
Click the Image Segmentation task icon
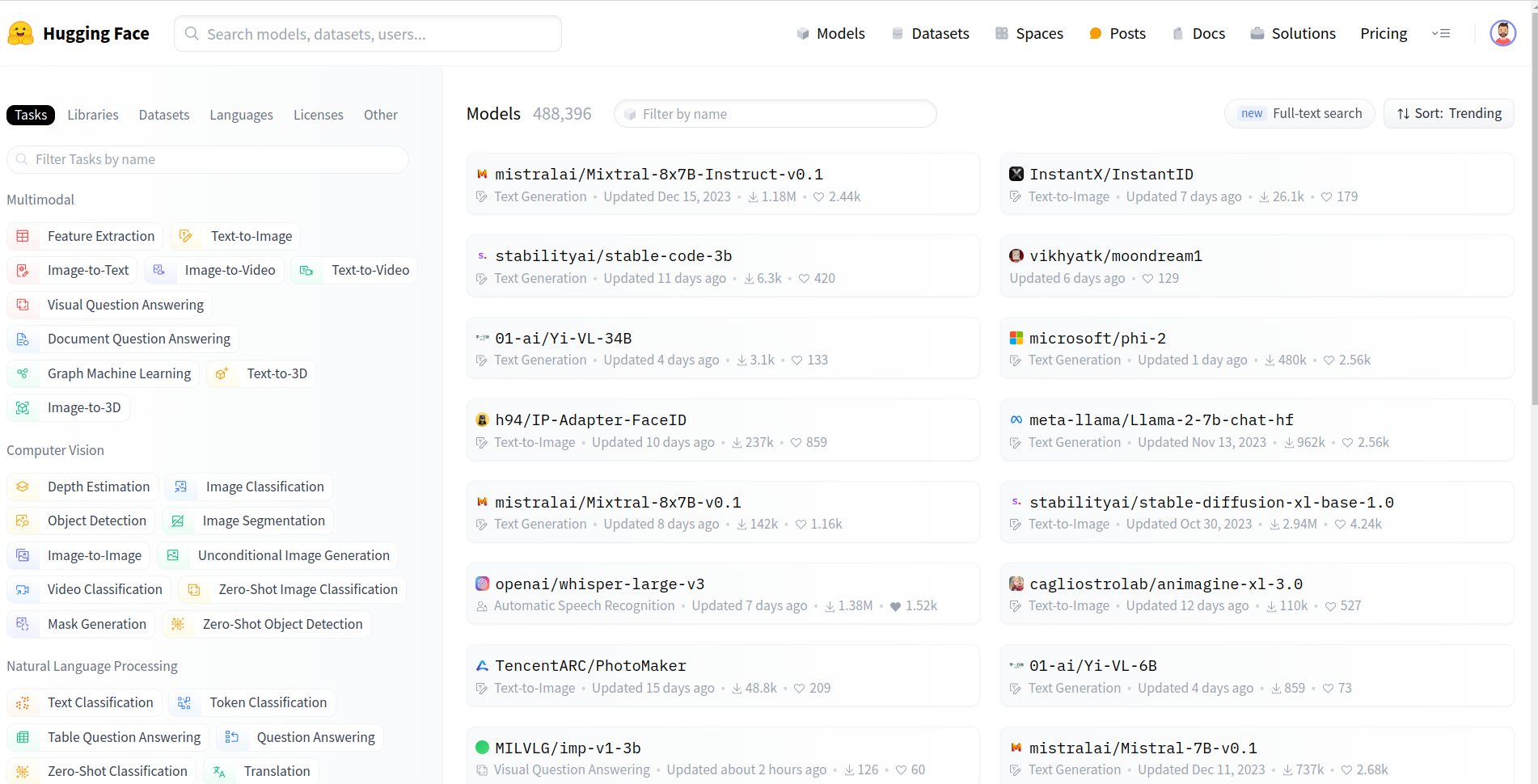pos(178,521)
